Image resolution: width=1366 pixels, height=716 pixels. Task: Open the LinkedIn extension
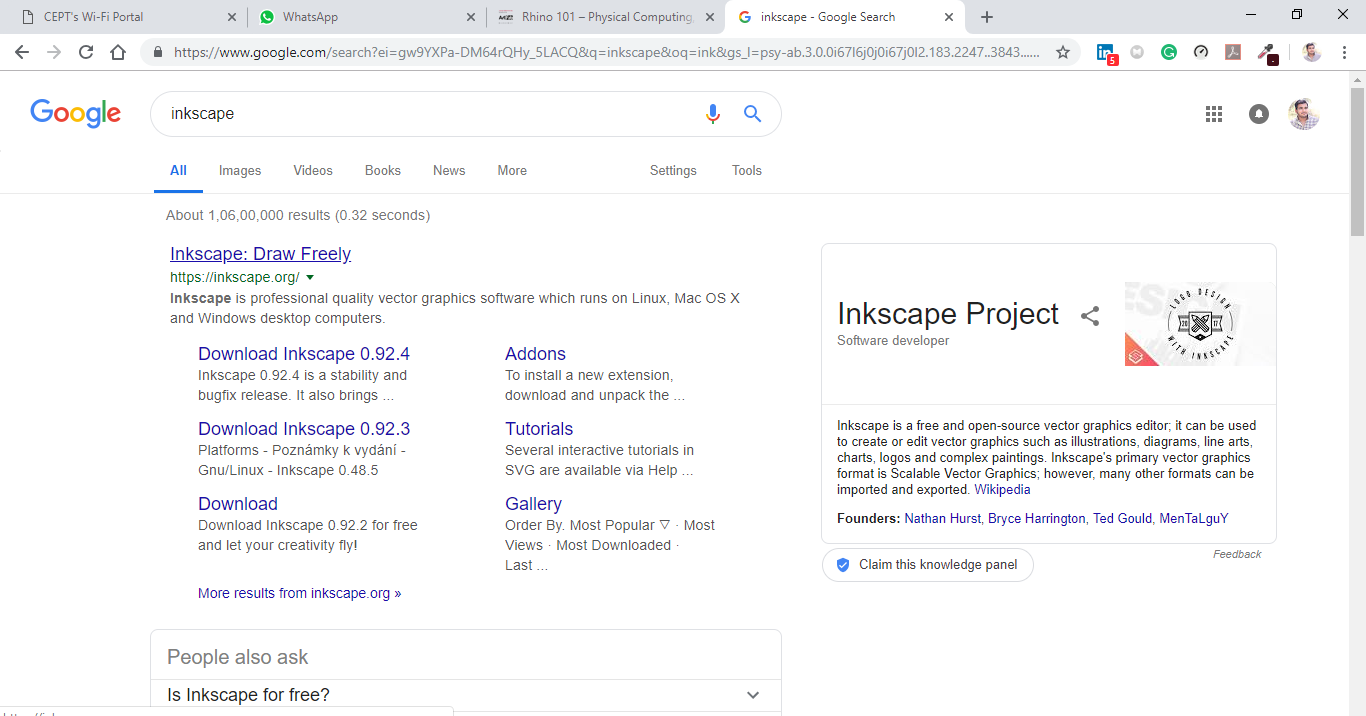(1105, 53)
